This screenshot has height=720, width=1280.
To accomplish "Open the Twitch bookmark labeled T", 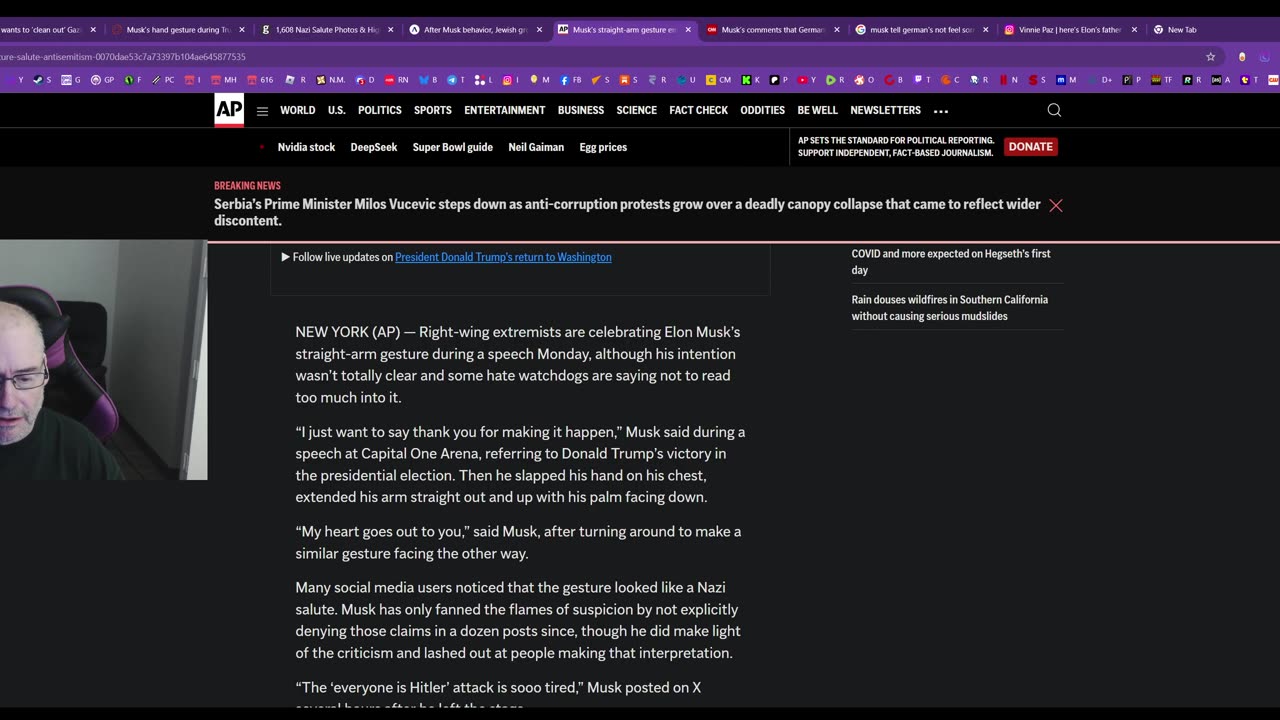I will click(x=921, y=80).
